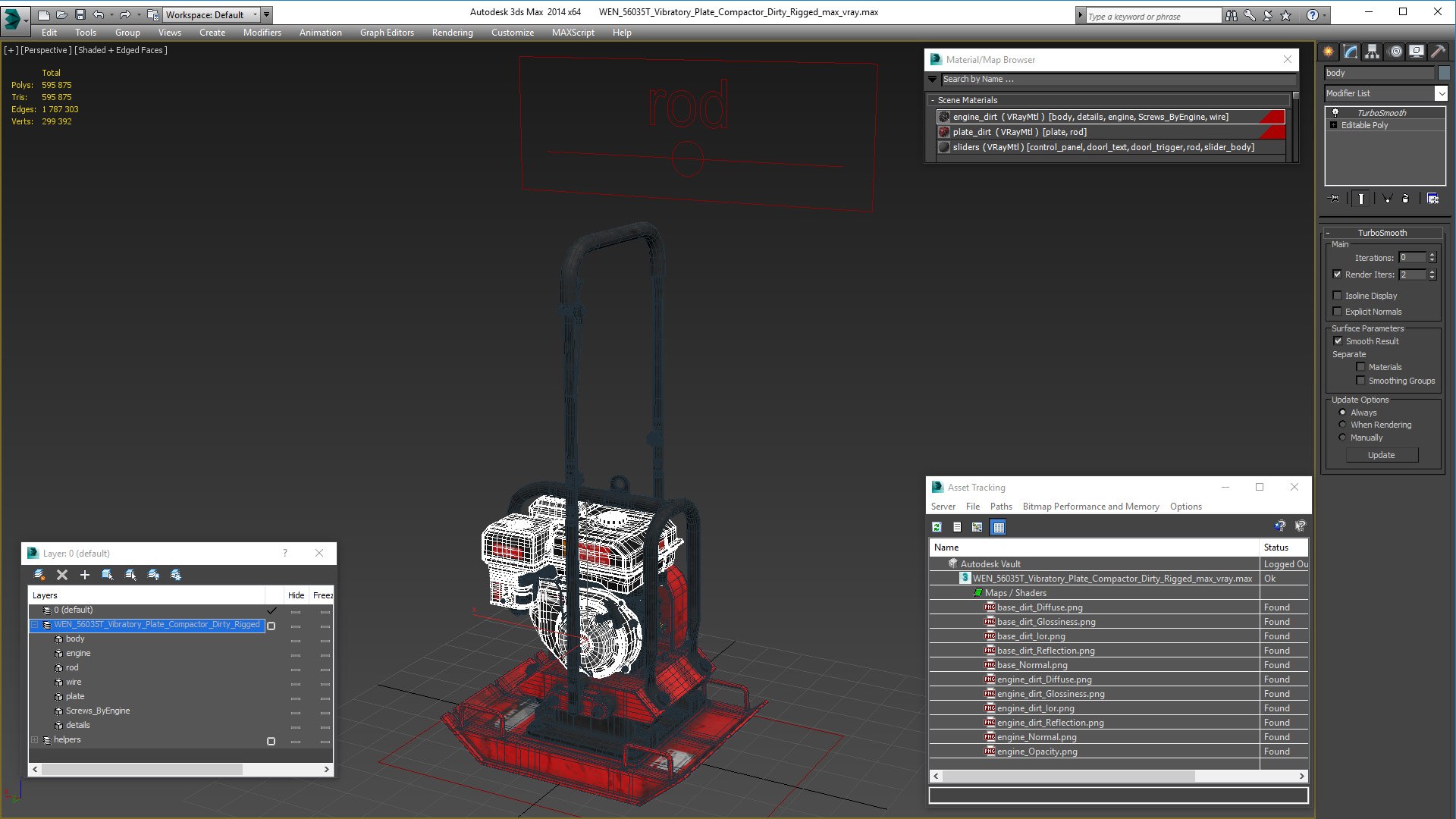Enable Isoline Display checkbox
Screen dimensions: 1456x819
click(x=1337, y=296)
